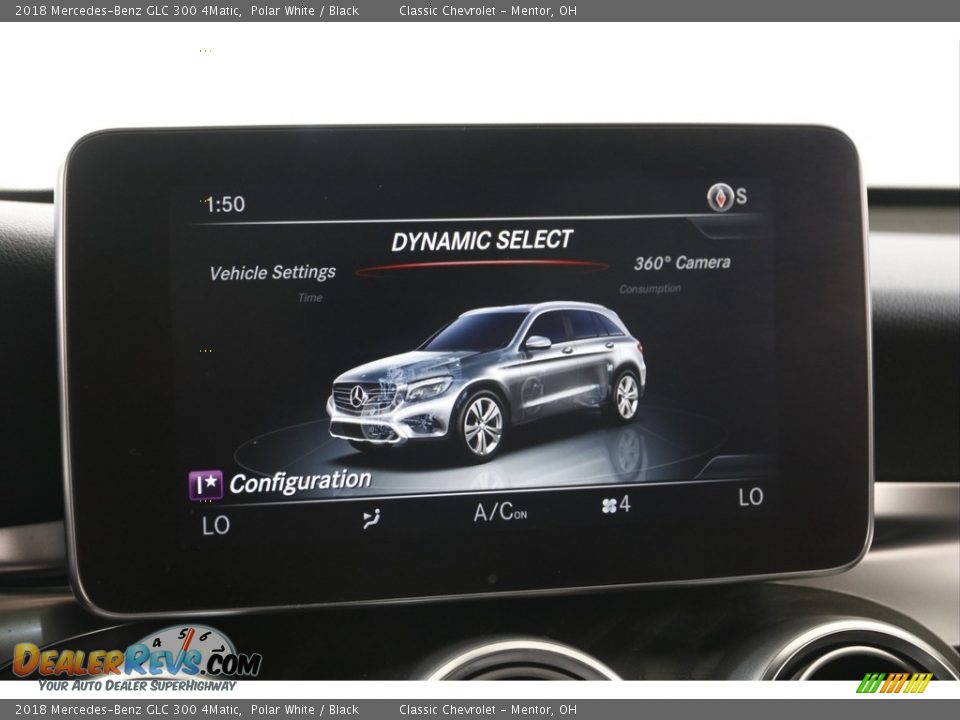This screenshot has height=720, width=960.
Task: Tap the fan speed 4 indicator
Action: pyautogui.click(x=615, y=504)
